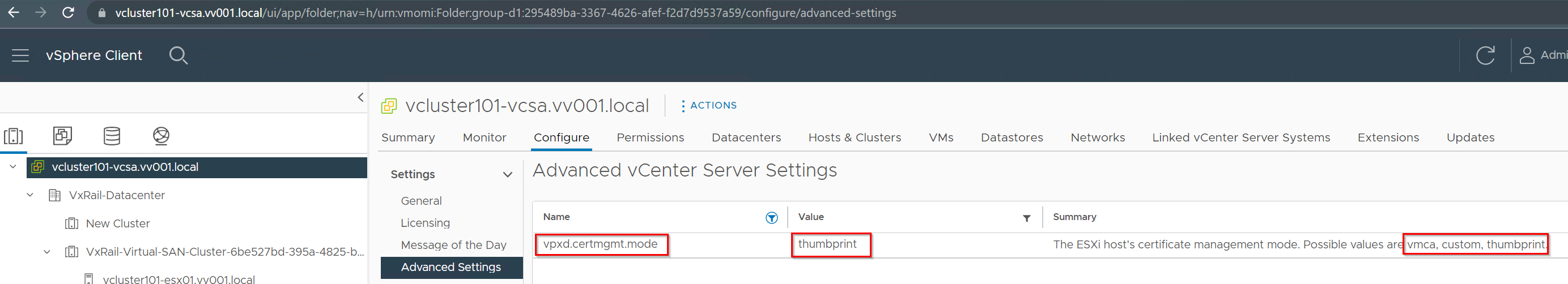The image size is (1568, 284).
Task: Open Advanced Settings
Action: point(452,268)
